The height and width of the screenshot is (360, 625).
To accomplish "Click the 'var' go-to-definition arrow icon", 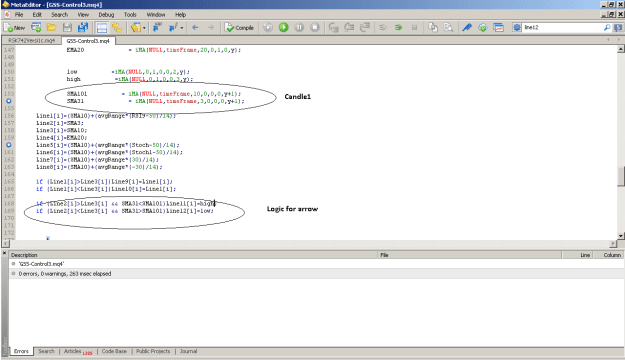I will tap(157, 28).
